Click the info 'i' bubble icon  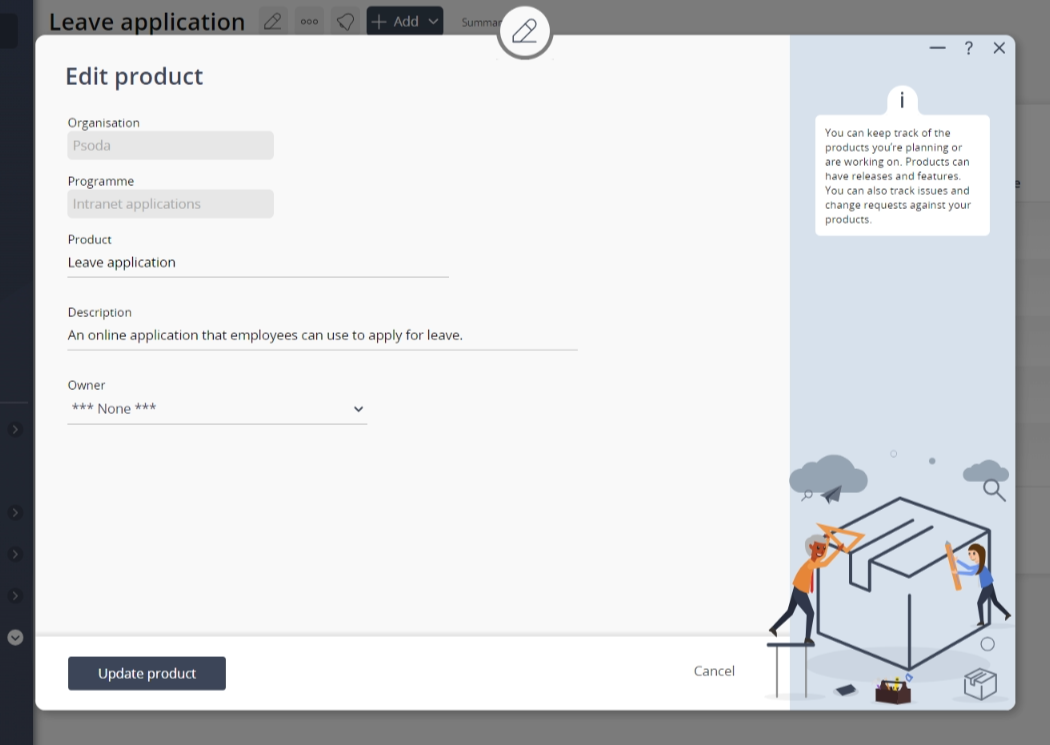click(901, 100)
